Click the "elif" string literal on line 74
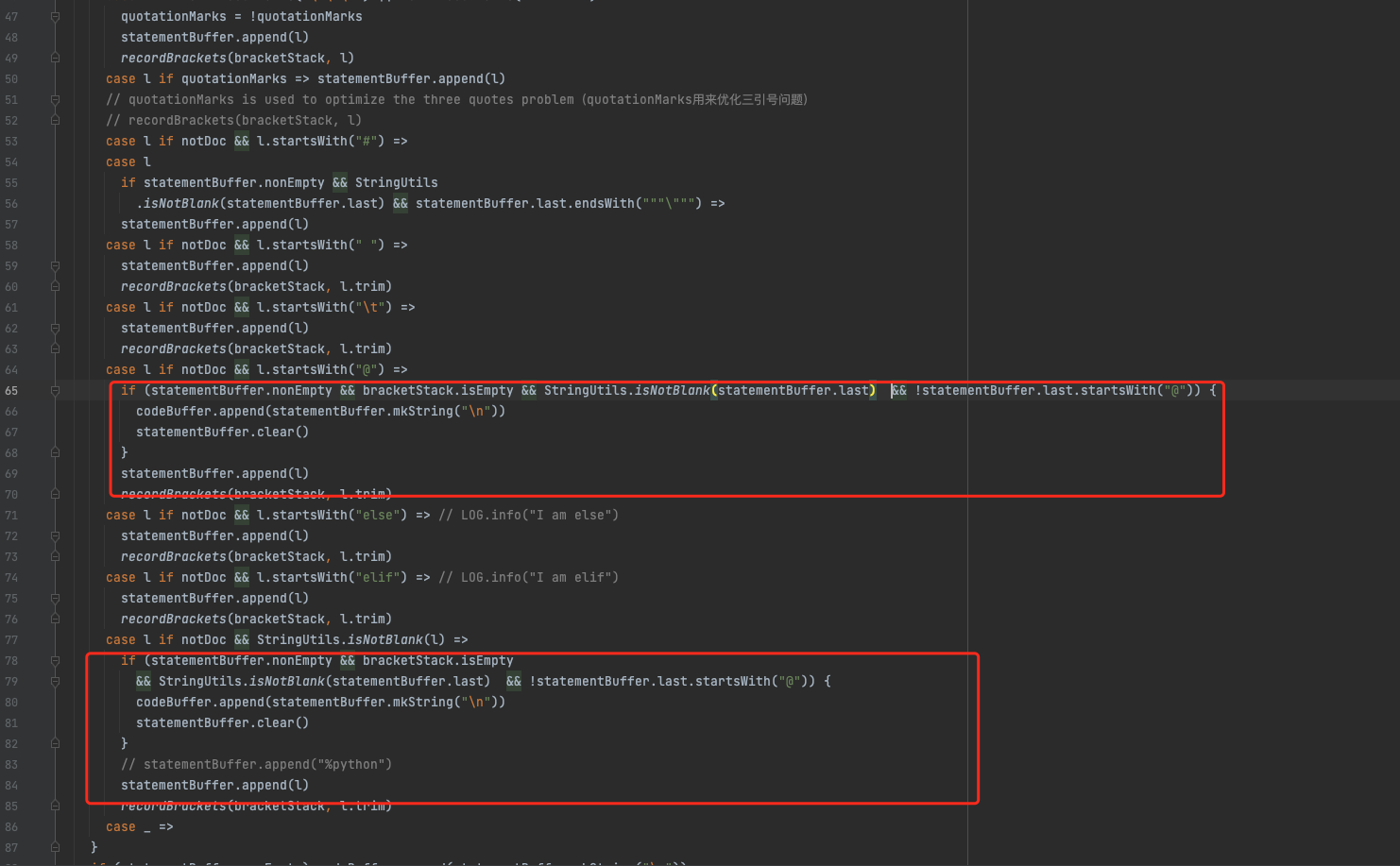This screenshot has width=1400, height=866. pos(378,578)
